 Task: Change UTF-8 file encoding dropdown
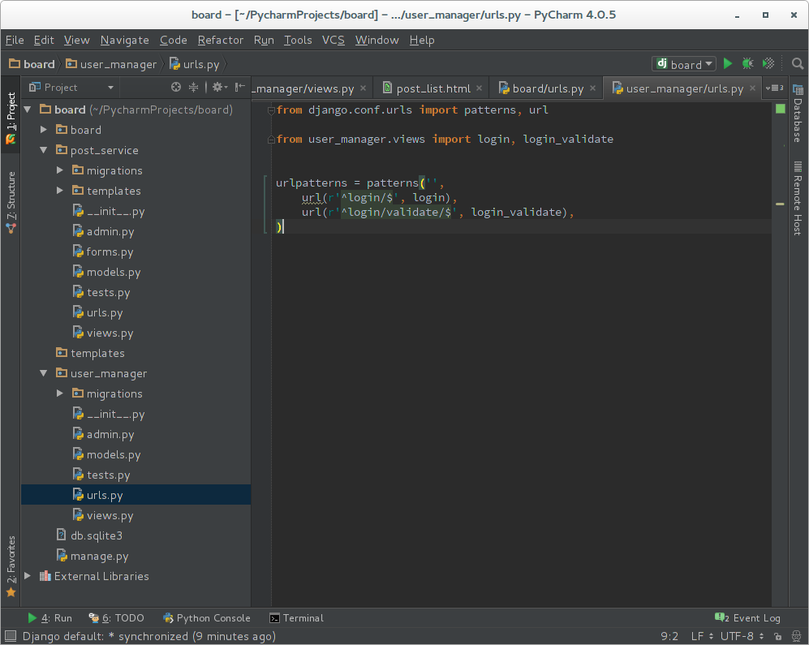742,636
